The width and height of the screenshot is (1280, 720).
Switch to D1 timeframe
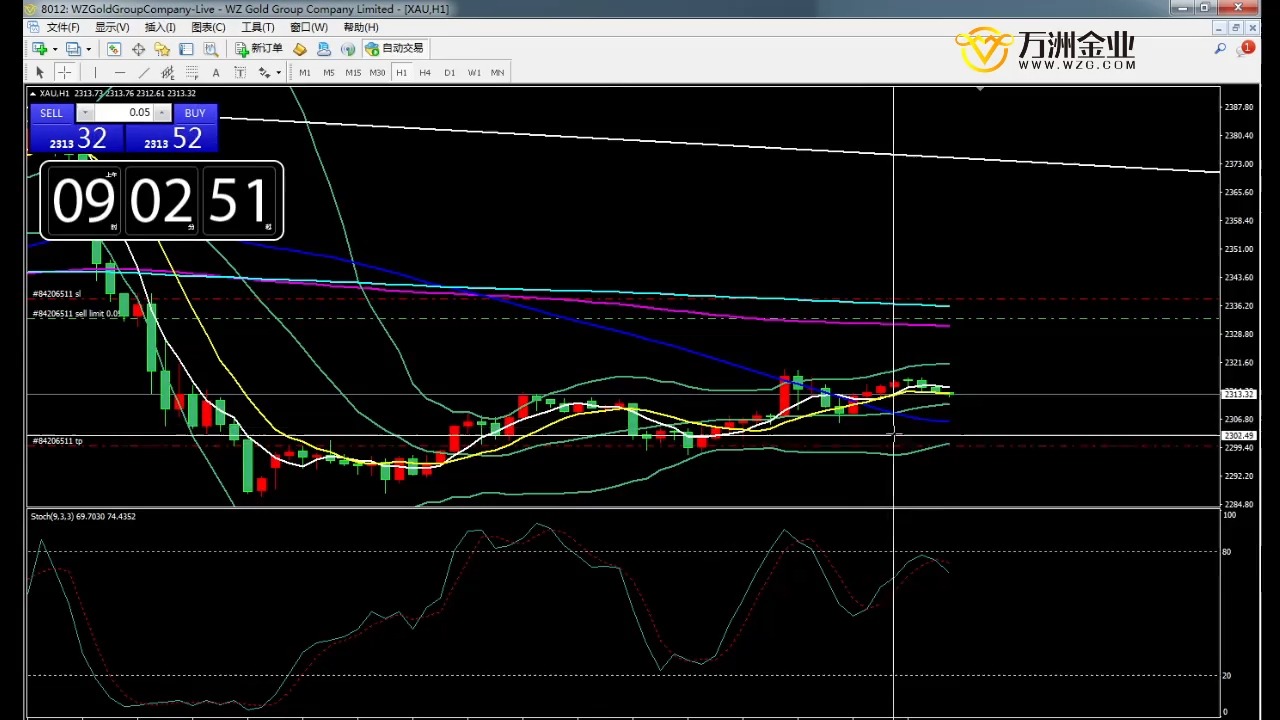(x=449, y=72)
